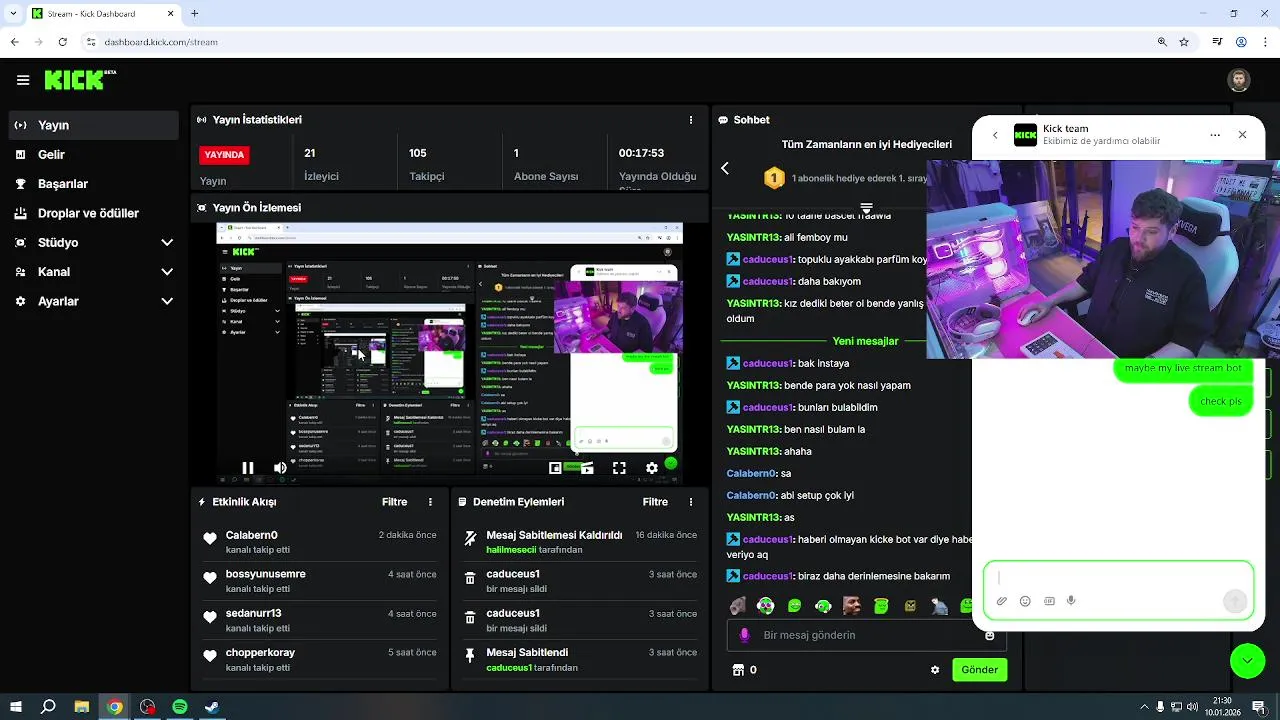Click the gold rank 1 badge
Image resolution: width=1280 pixels, height=720 pixels.
pos(774,178)
